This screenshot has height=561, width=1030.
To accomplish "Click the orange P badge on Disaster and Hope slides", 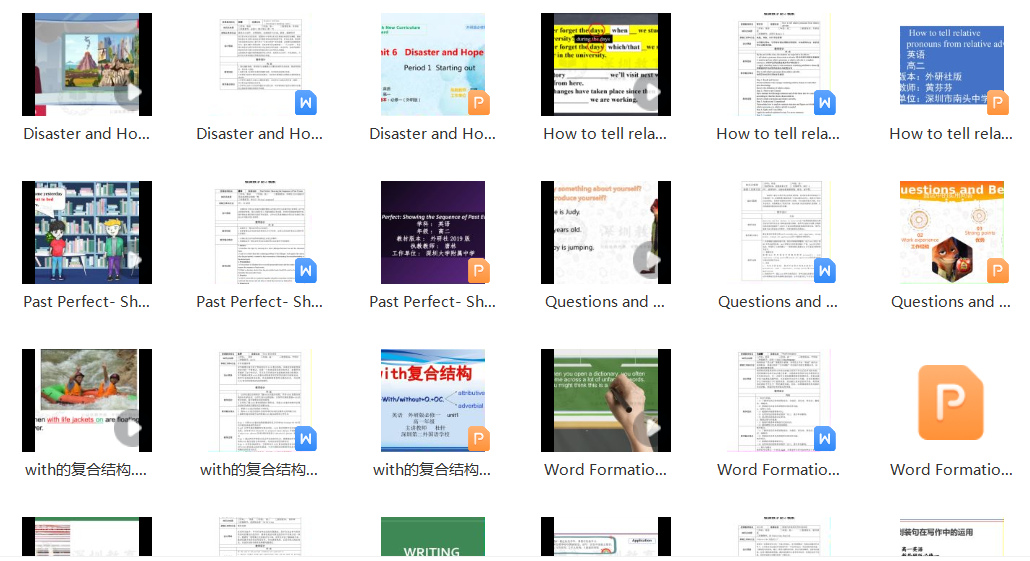I will pos(479,103).
